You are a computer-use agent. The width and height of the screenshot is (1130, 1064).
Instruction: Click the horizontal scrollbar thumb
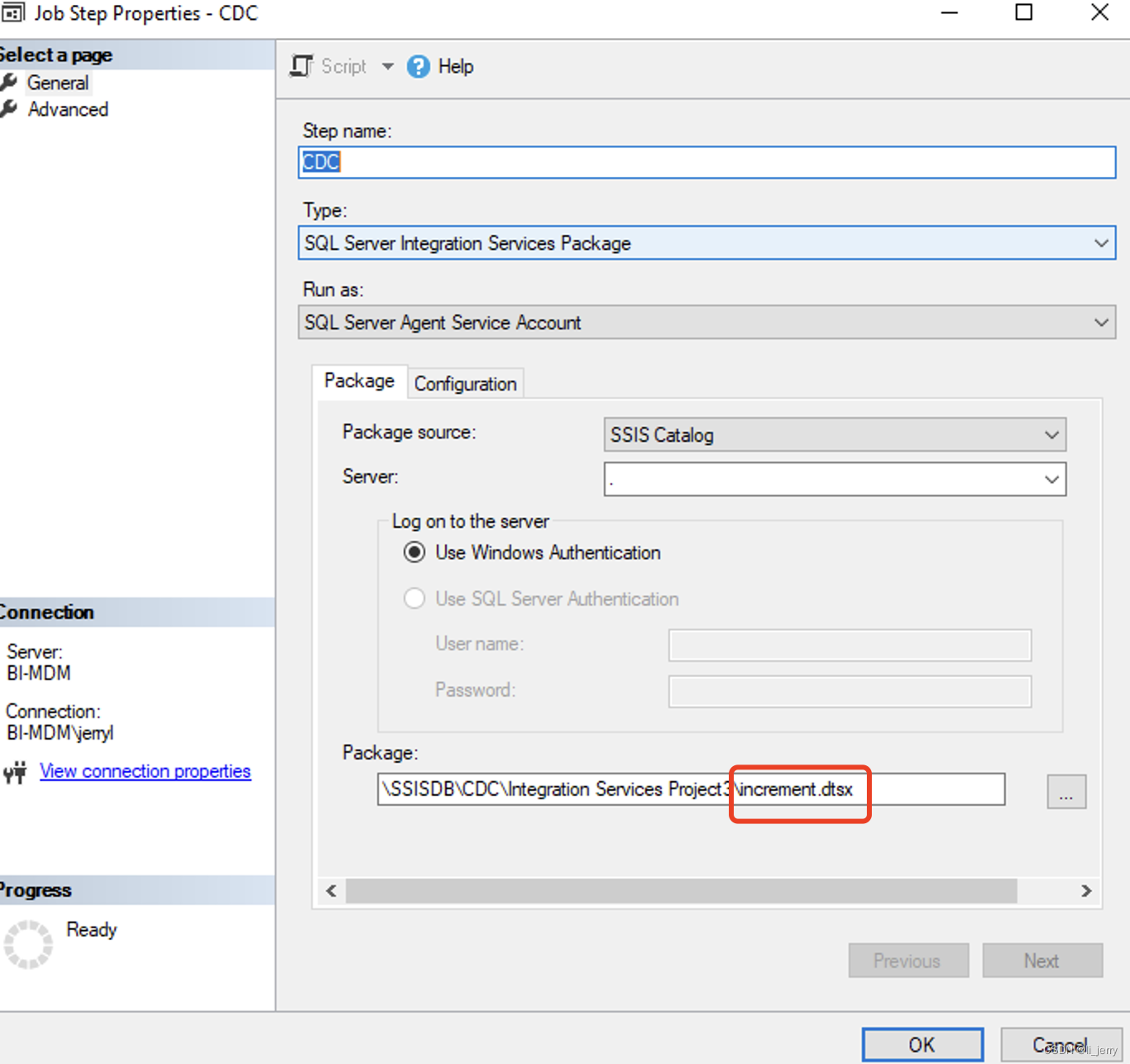pos(682,891)
